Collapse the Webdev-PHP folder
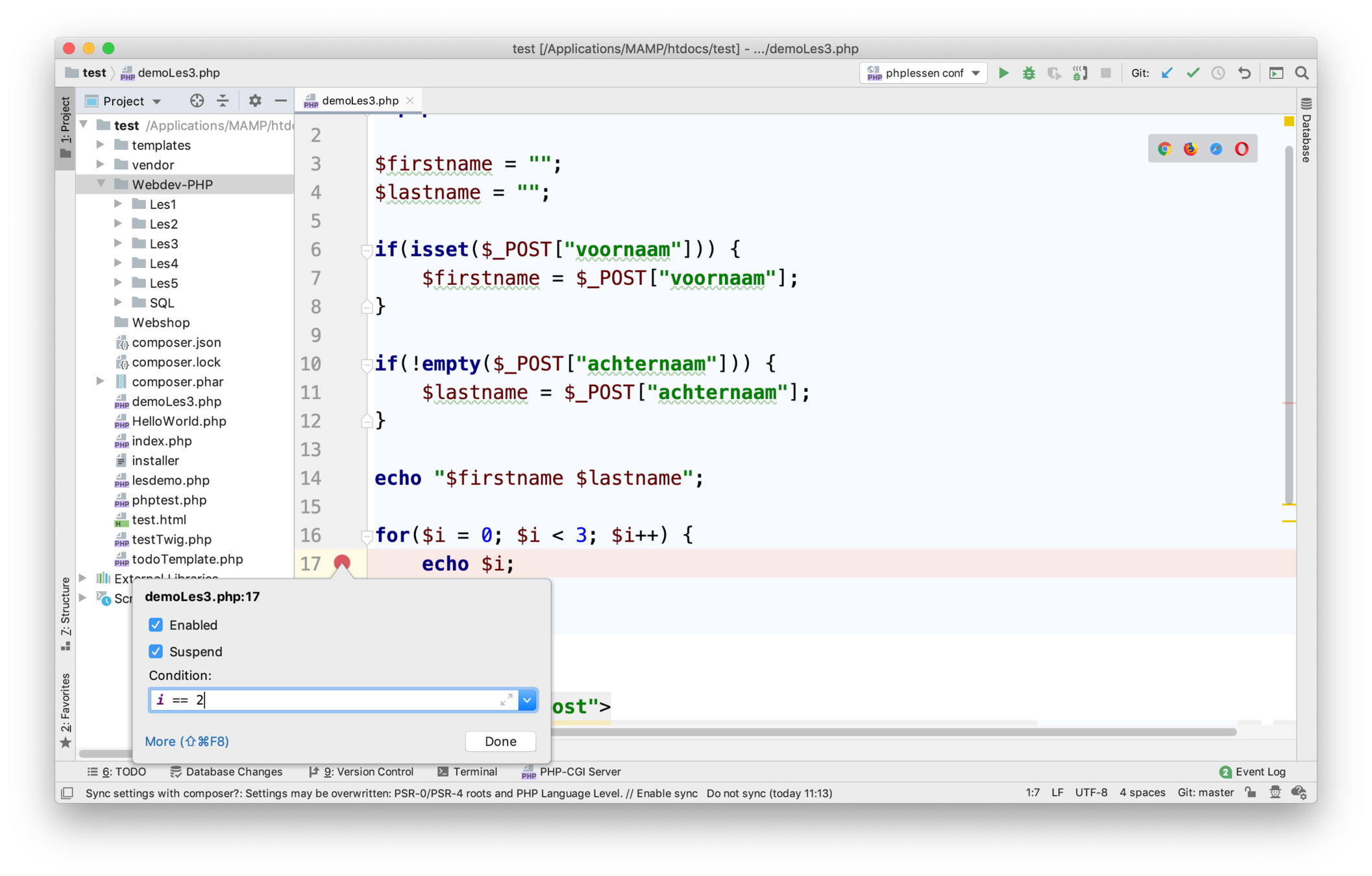Screen dimensions: 1372x876 (101, 184)
